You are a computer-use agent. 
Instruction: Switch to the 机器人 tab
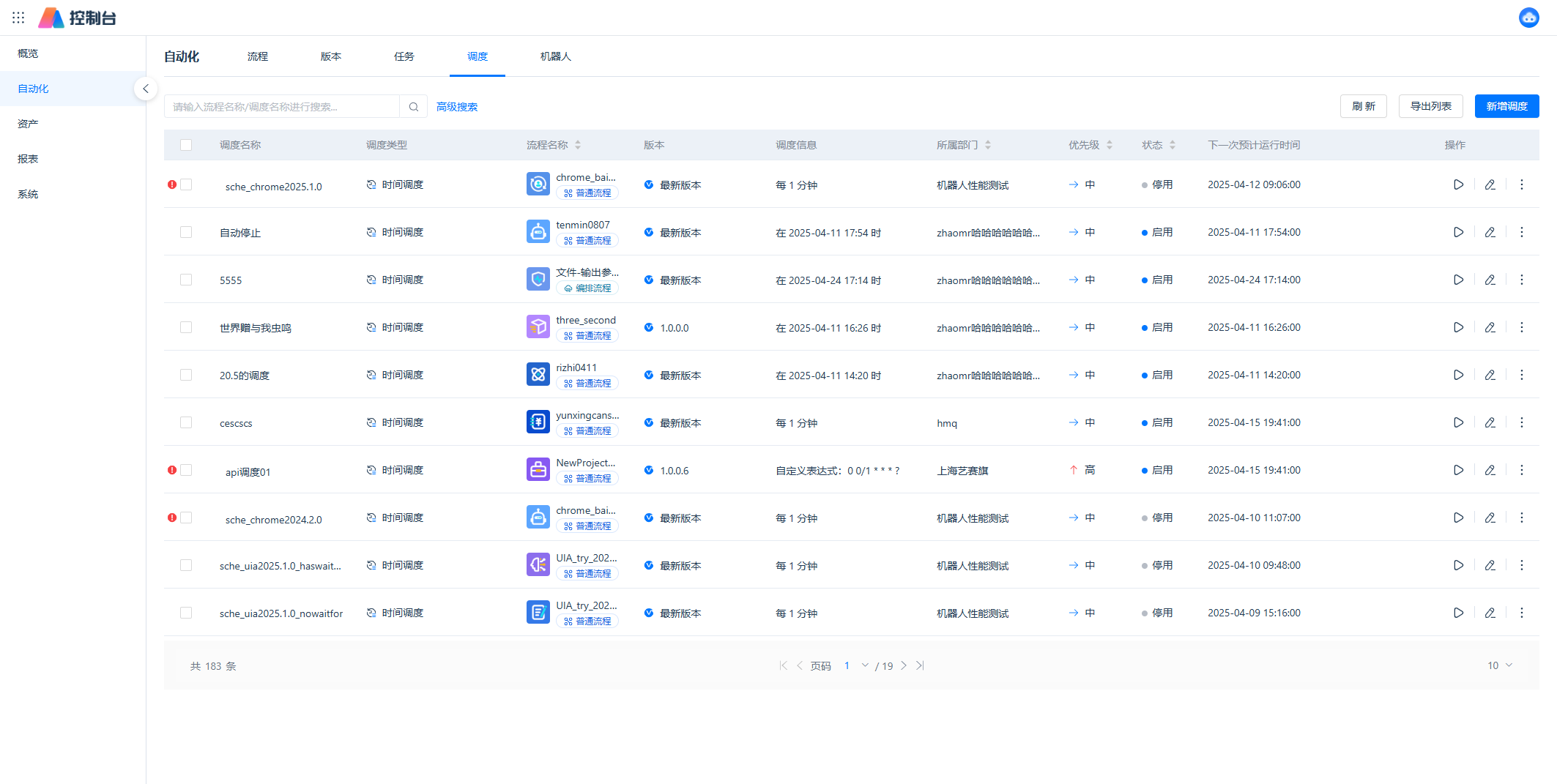pyautogui.click(x=555, y=56)
